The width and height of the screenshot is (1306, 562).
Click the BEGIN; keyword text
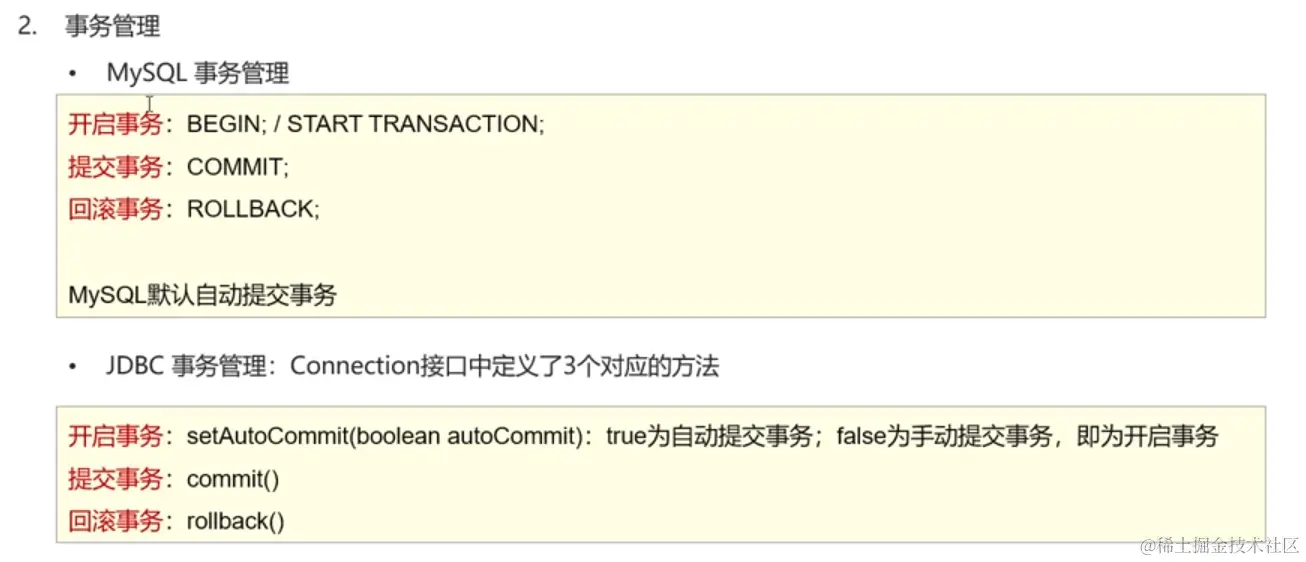pyautogui.click(x=223, y=124)
